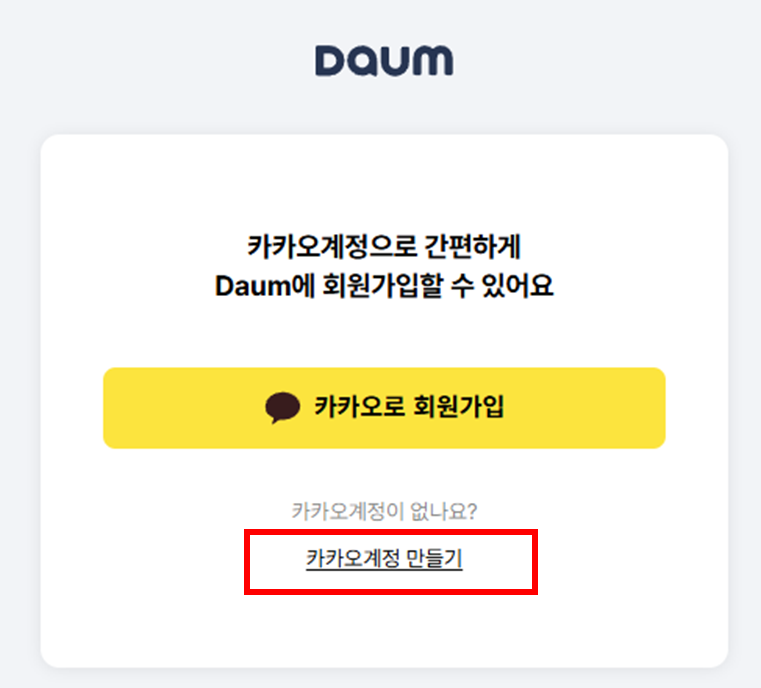Screen dimensions: 761x688
Task: Click the heading line 카카오계정으로 간편하게
Action: (x=384, y=245)
